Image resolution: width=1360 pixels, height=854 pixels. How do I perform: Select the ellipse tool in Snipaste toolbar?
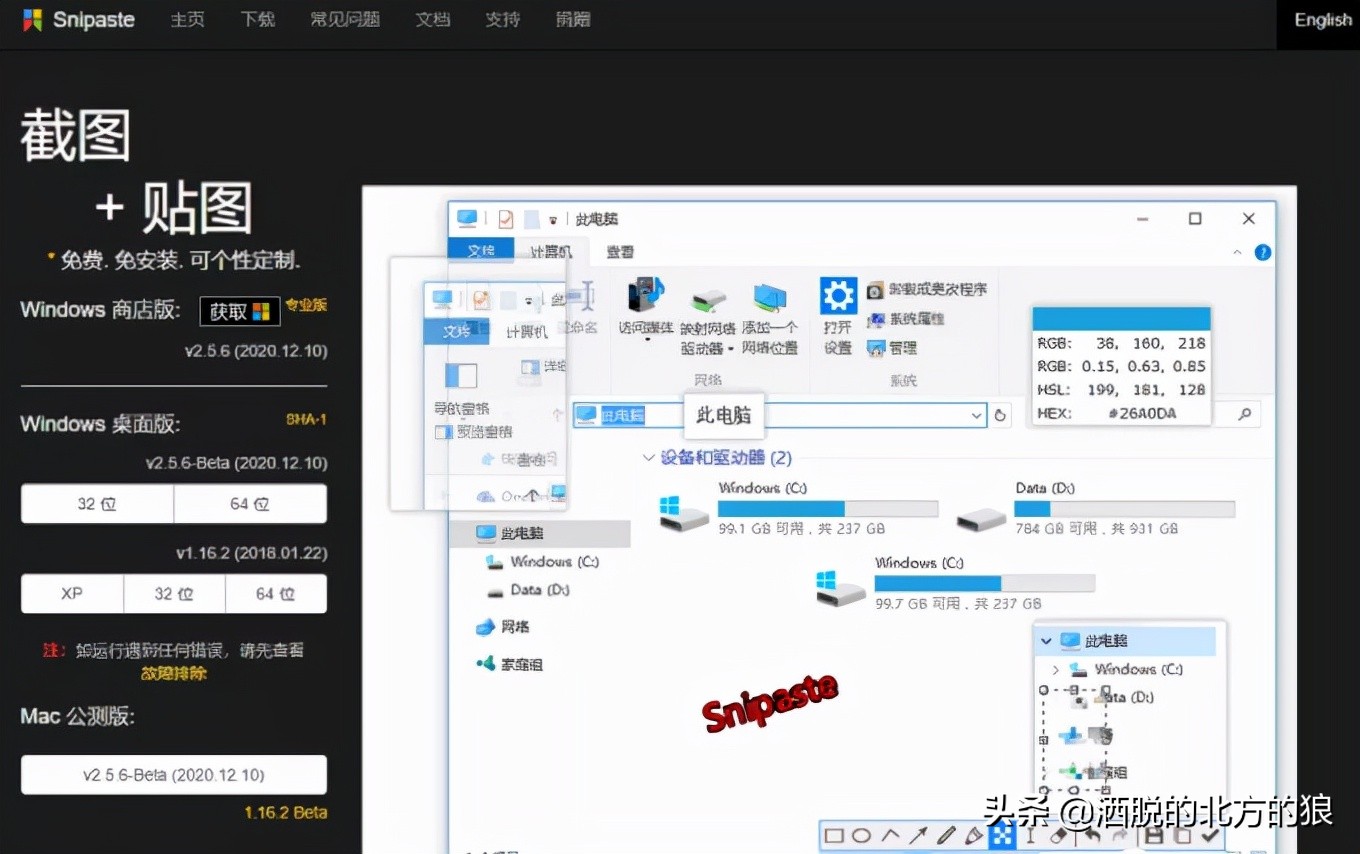pyautogui.click(x=861, y=836)
